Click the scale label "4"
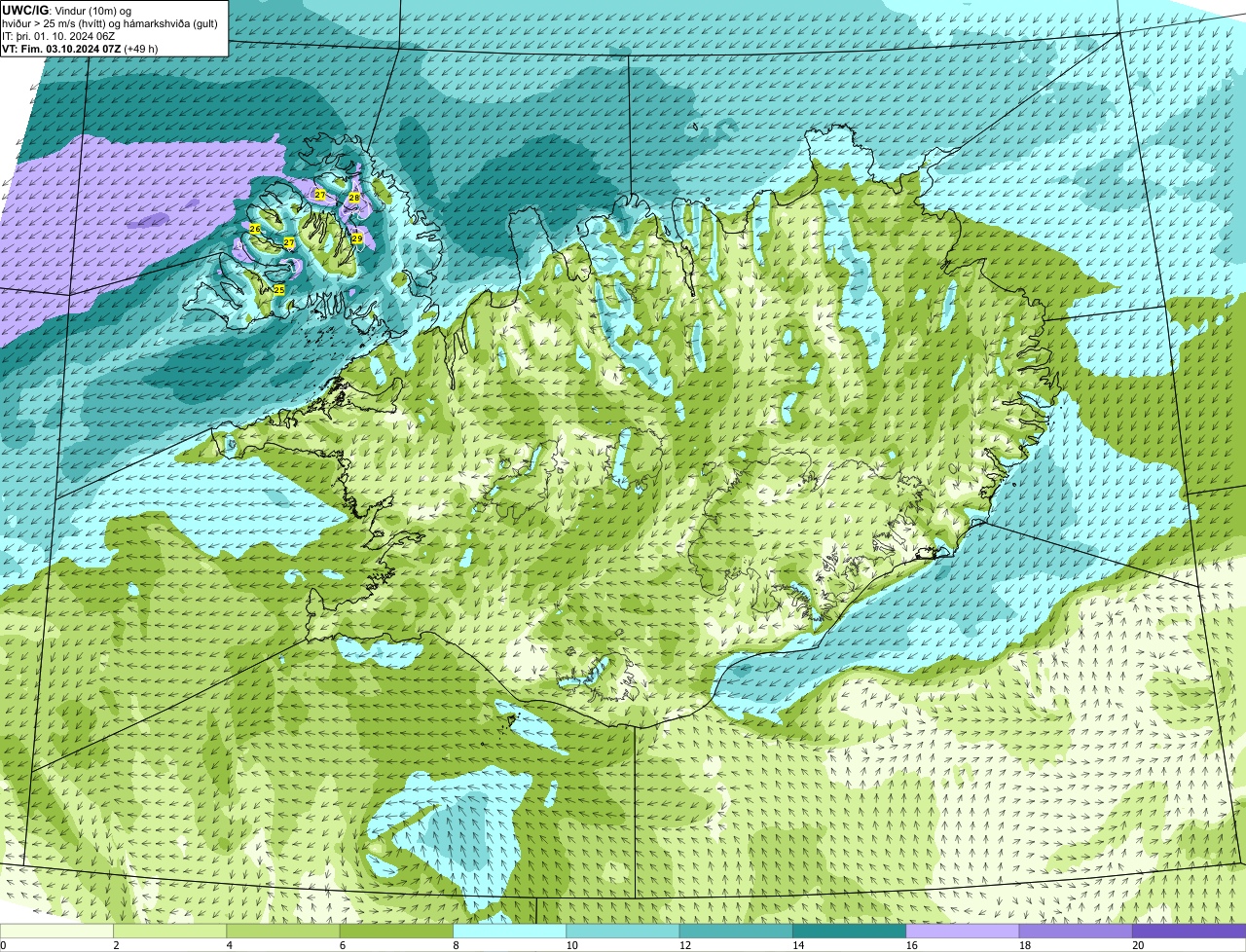1246x952 pixels. tap(229, 945)
